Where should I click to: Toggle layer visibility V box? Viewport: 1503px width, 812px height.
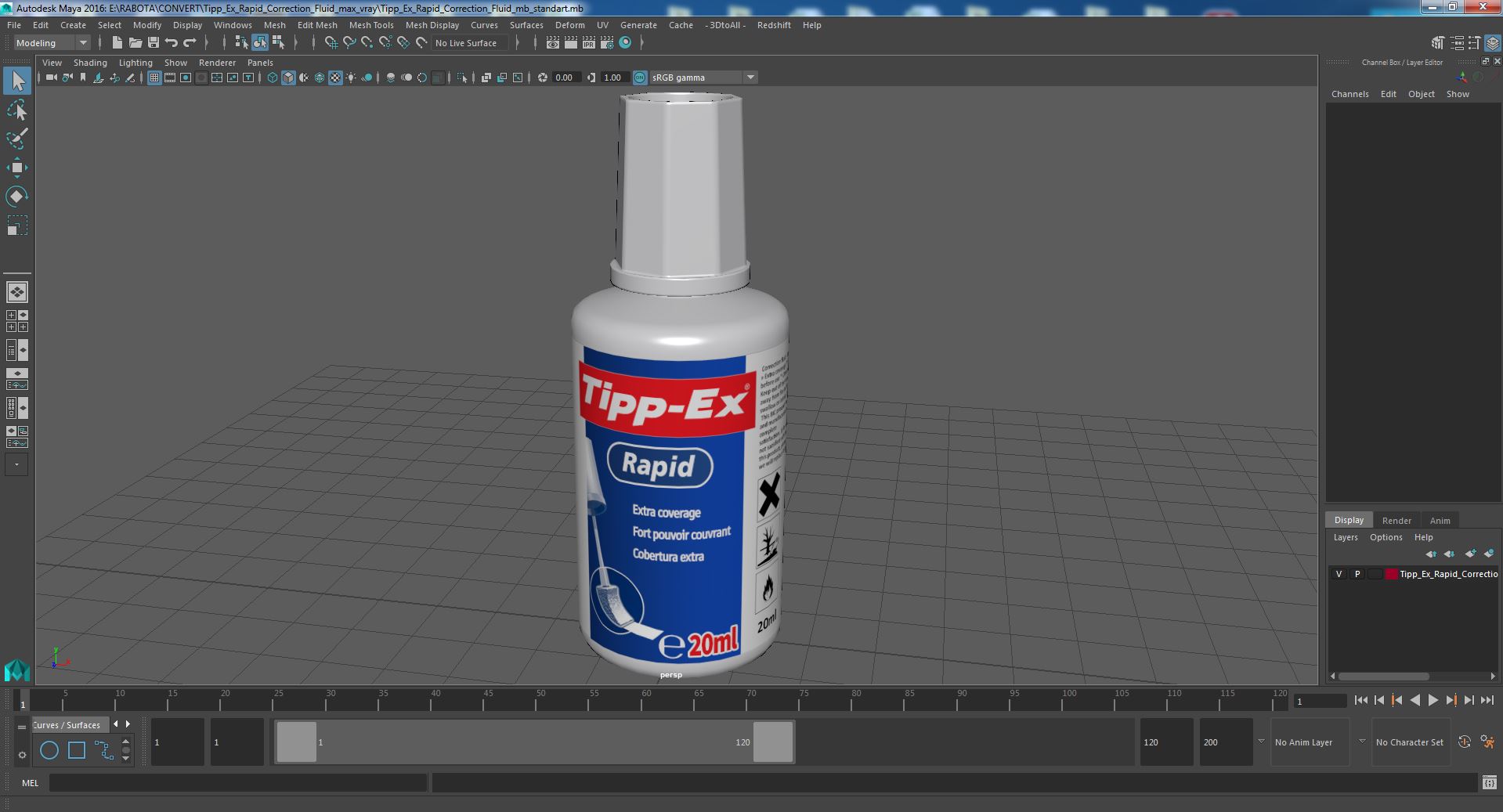tap(1339, 574)
